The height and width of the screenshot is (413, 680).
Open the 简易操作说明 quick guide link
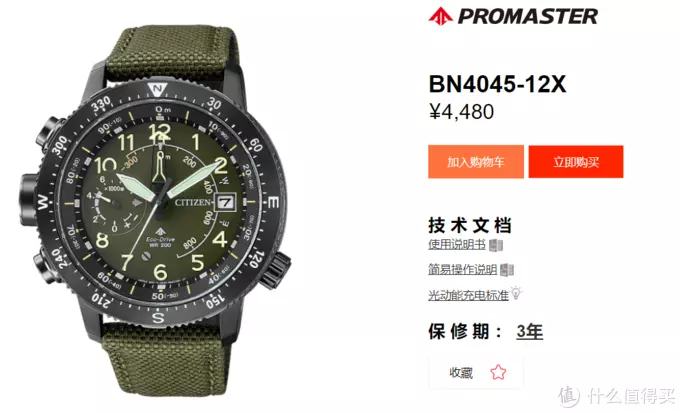coord(462,269)
